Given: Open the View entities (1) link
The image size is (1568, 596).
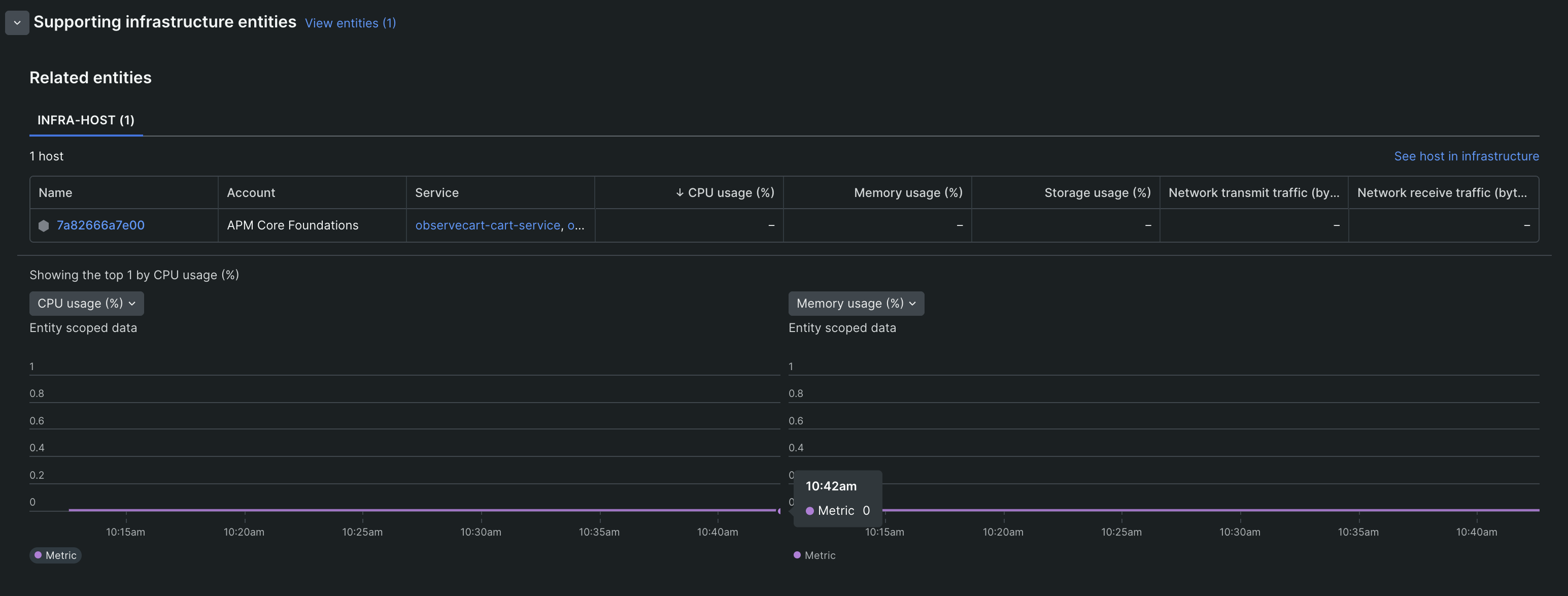Looking at the screenshot, I should [x=350, y=23].
